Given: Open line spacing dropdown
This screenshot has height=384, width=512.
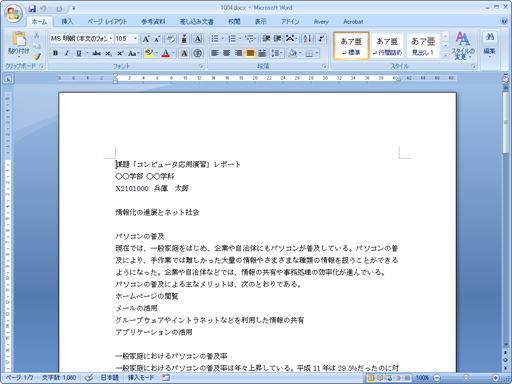Looking at the screenshot, I should click(277, 53).
